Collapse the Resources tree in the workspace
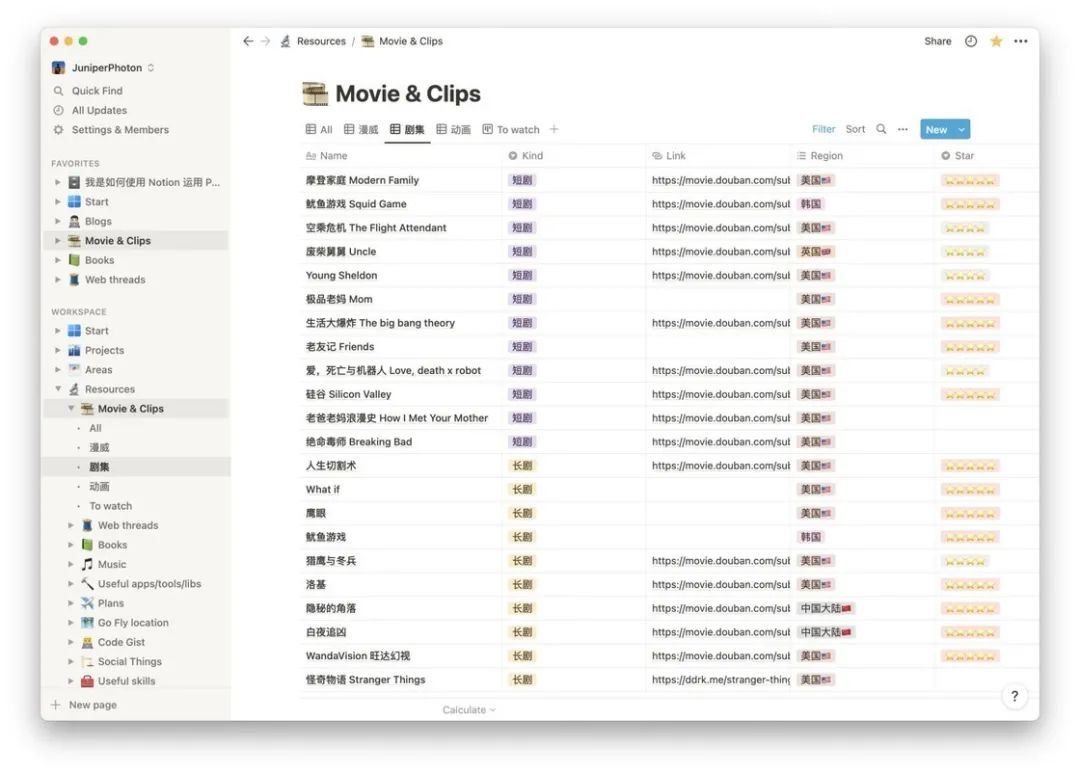The height and width of the screenshot is (774, 1080). (x=58, y=389)
